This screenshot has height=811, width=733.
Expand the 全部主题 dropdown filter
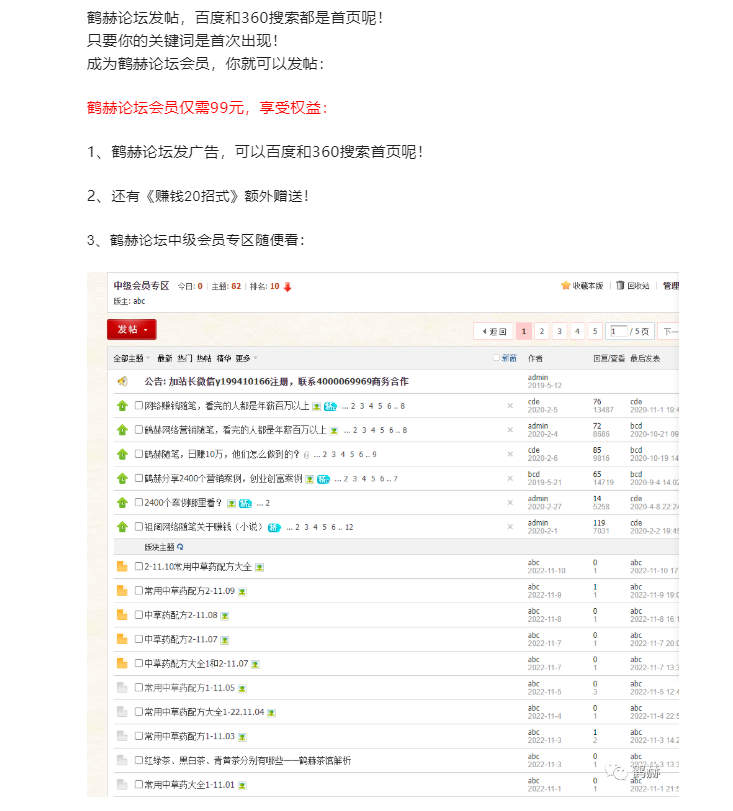131,357
